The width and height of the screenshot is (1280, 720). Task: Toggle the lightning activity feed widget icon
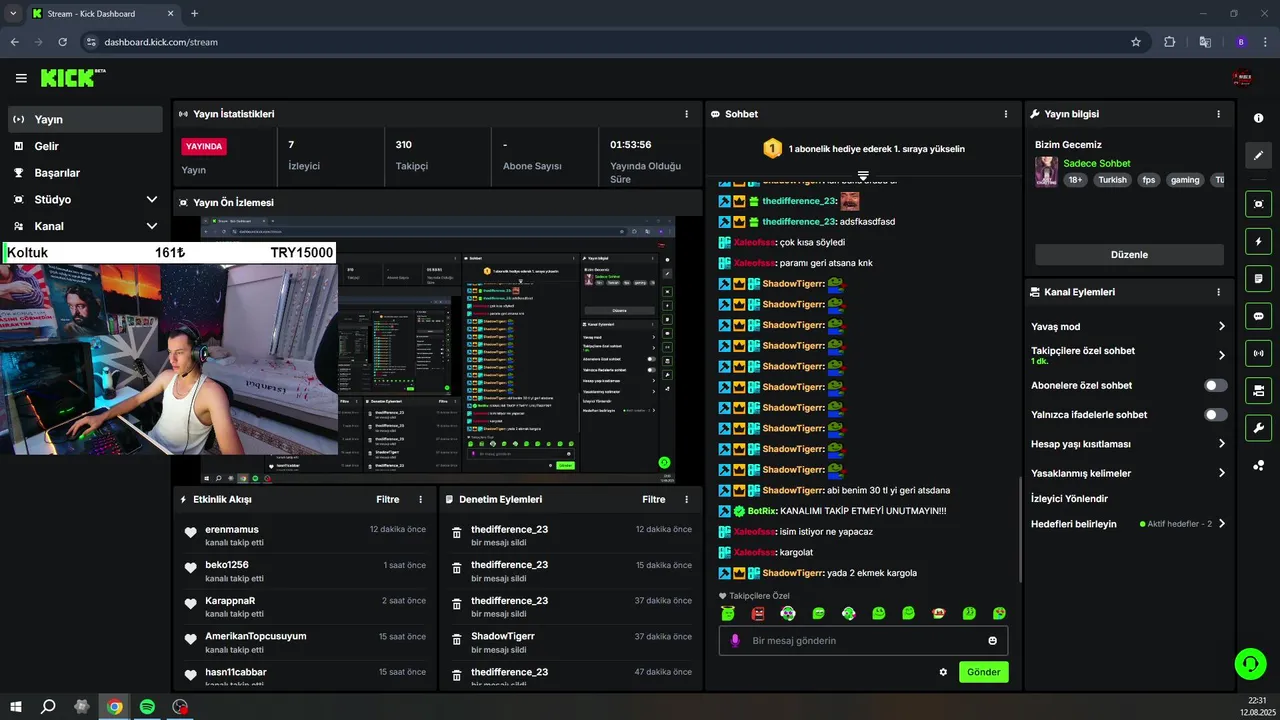click(x=1258, y=241)
